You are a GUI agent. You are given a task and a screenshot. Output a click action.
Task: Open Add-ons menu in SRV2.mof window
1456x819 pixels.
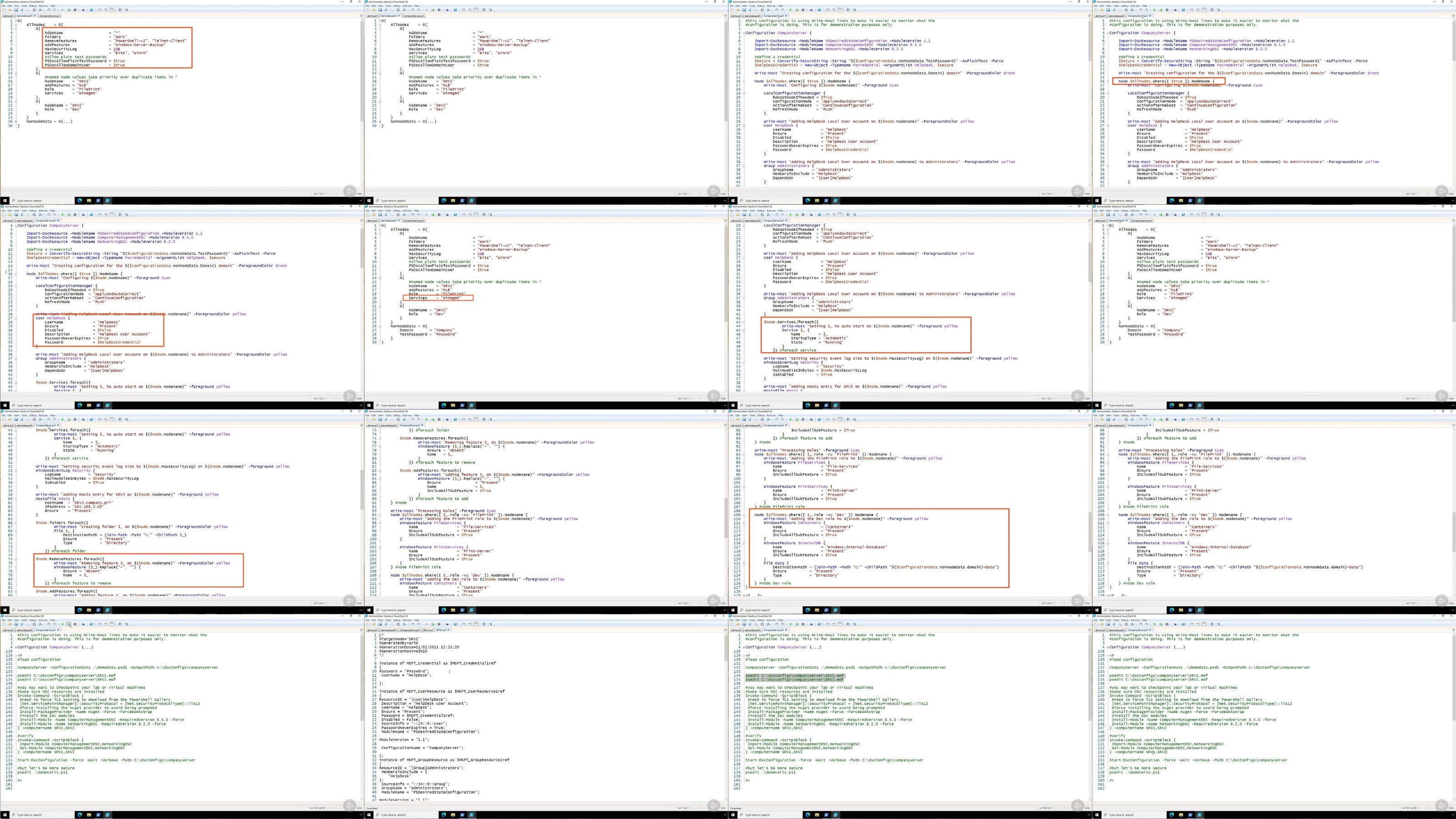[408, 620]
